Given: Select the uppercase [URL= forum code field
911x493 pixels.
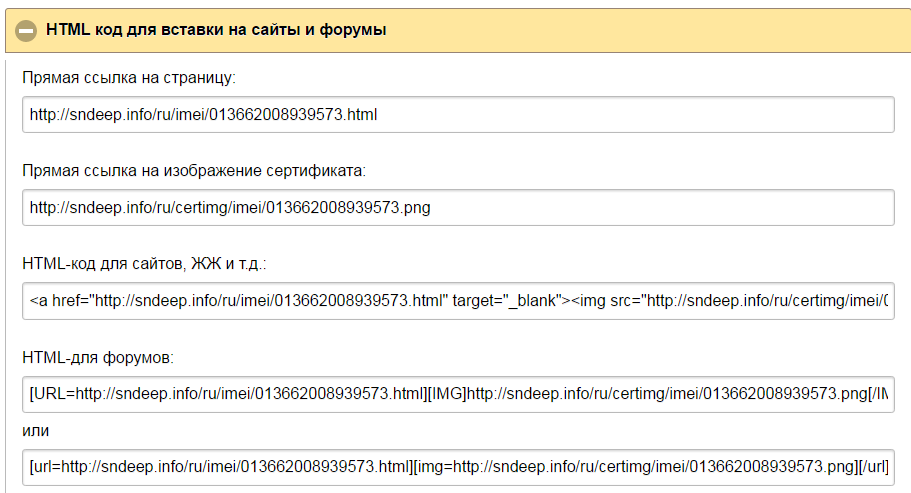Looking at the screenshot, I should point(457,393).
